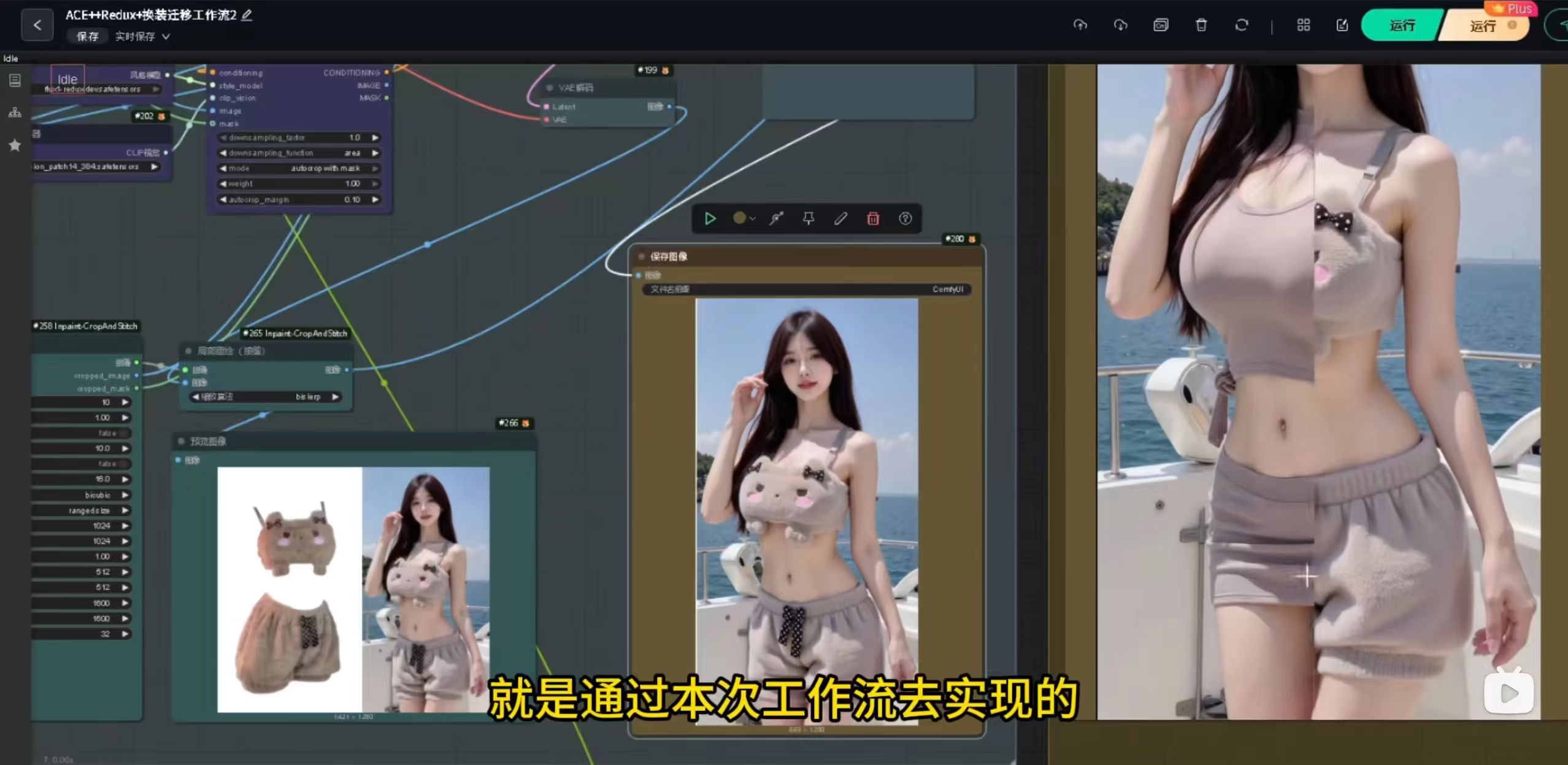Upload the workflow using the cloud upload icon

click(1080, 25)
